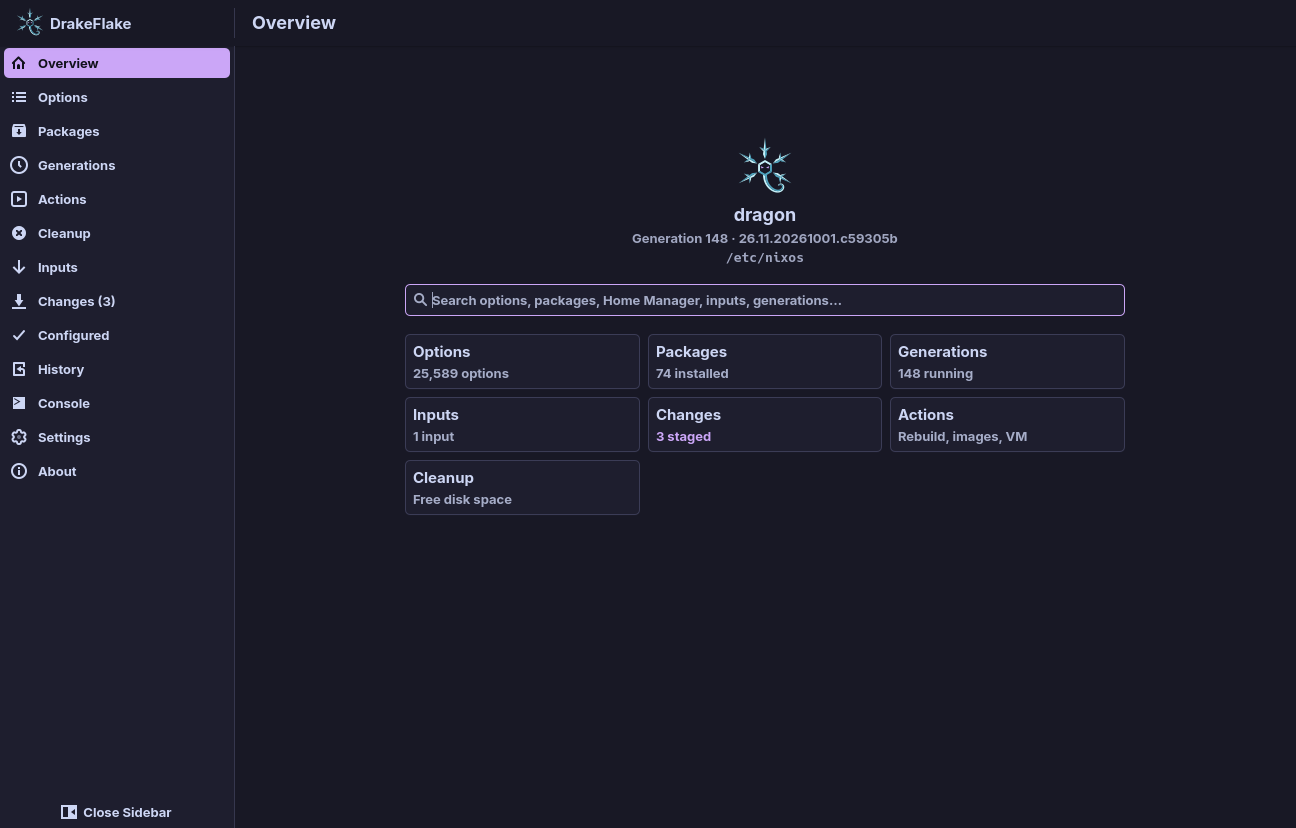Click the Changes (3) download icon
The height and width of the screenshot is (828, 1296).
(x=19, y=301)
